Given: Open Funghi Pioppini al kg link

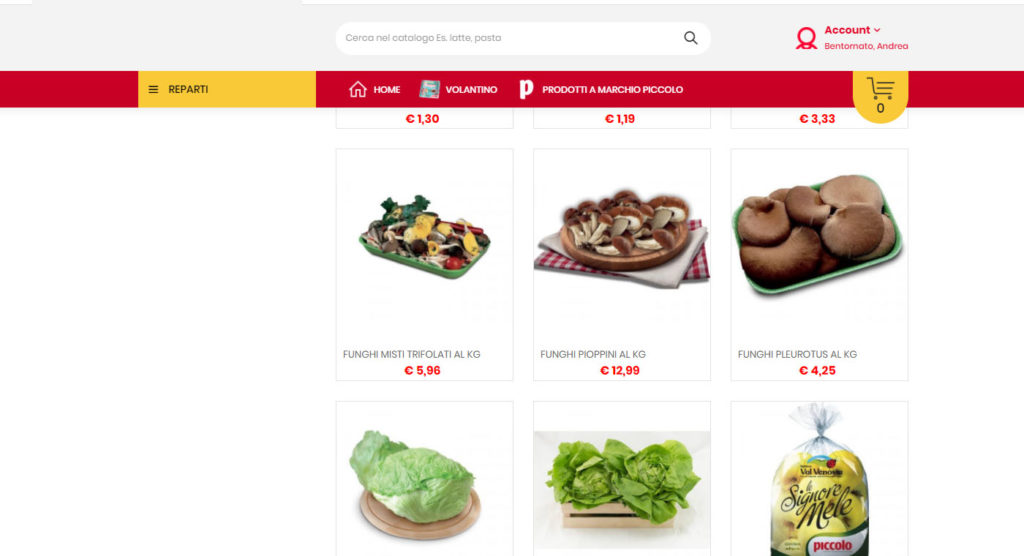Looking at the screenshot, I should coord(593,354).
